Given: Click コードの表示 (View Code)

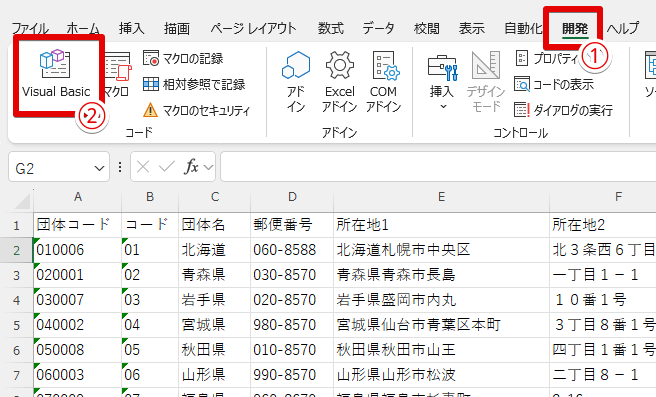Looking at the screenshot, I should pyautogui.click(x=554, y=85).
